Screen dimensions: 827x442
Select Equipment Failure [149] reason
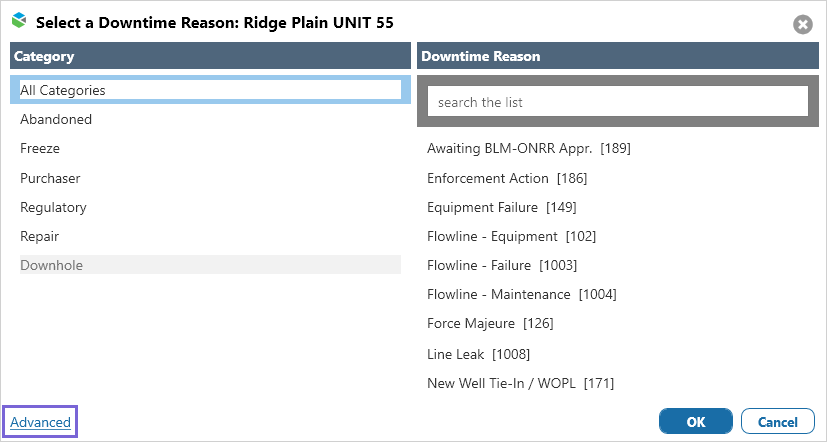[x=501, y=207]
